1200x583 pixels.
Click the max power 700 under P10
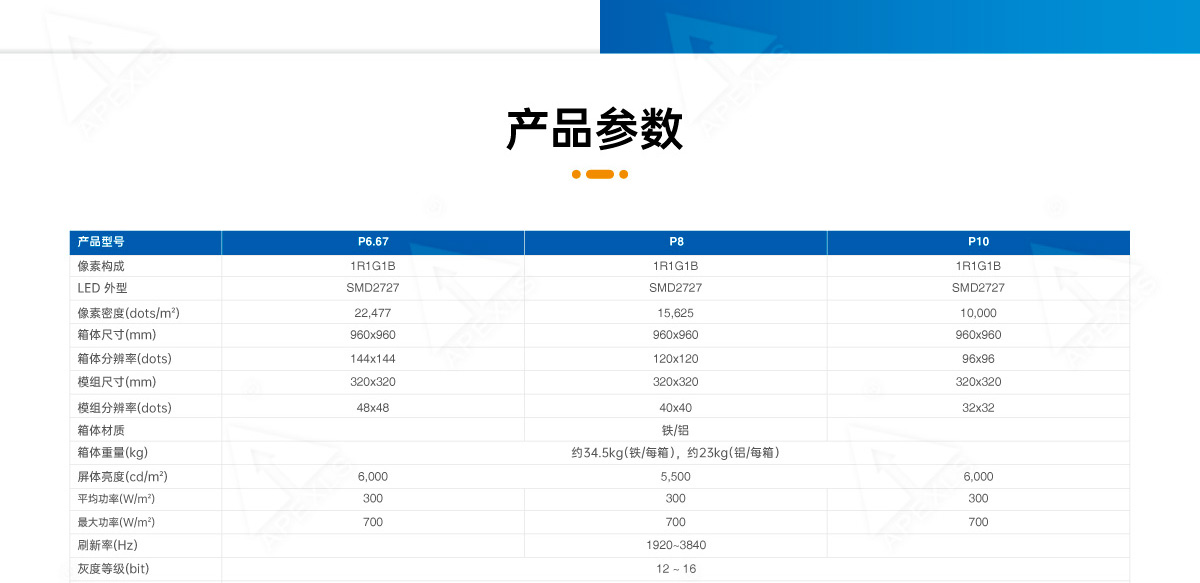[x=979, y=522]
